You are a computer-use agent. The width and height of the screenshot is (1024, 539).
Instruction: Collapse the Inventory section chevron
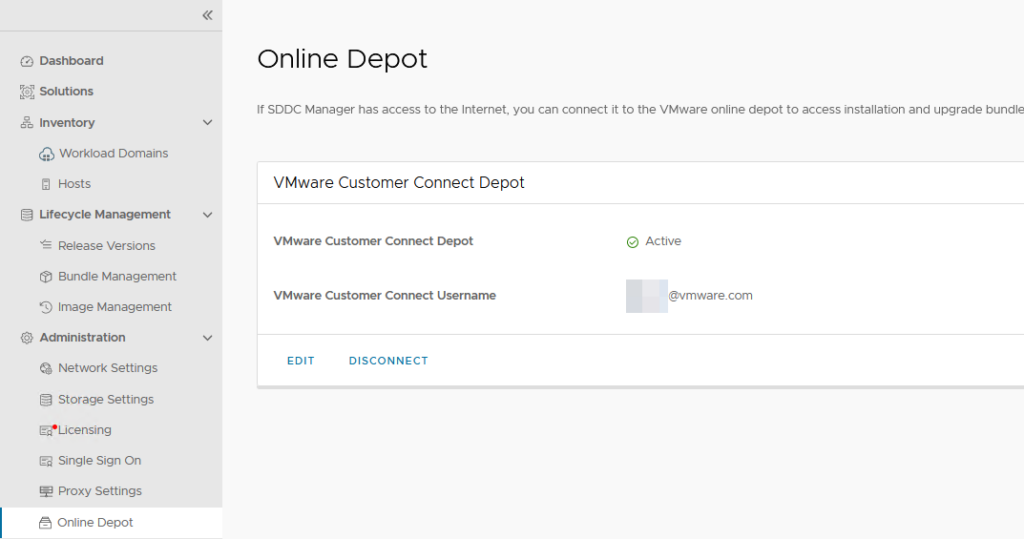pos(207,123)
